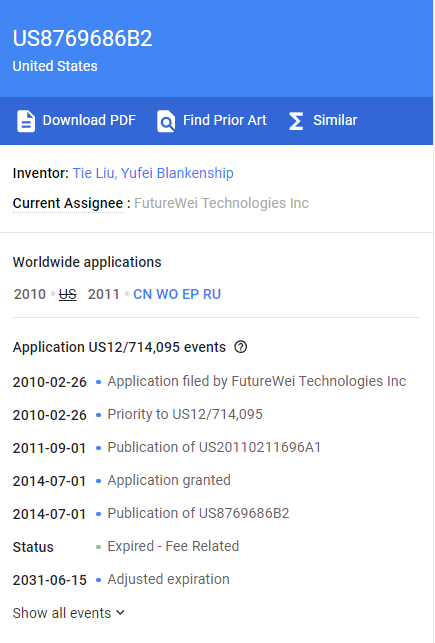Select the CN worldwide application

(143, 294)
